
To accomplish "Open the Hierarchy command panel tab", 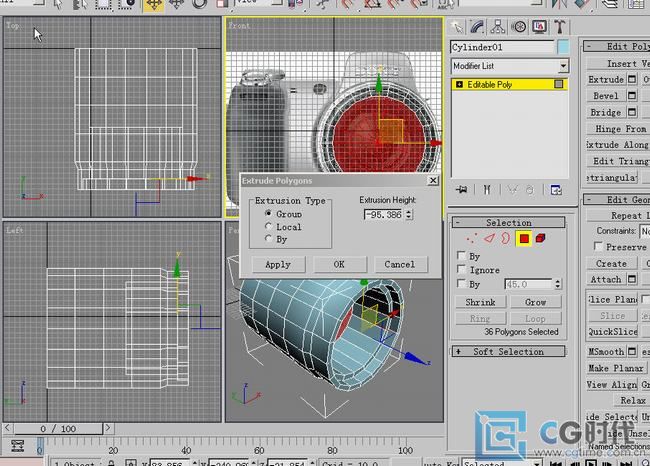I will [x=497, y=27].
